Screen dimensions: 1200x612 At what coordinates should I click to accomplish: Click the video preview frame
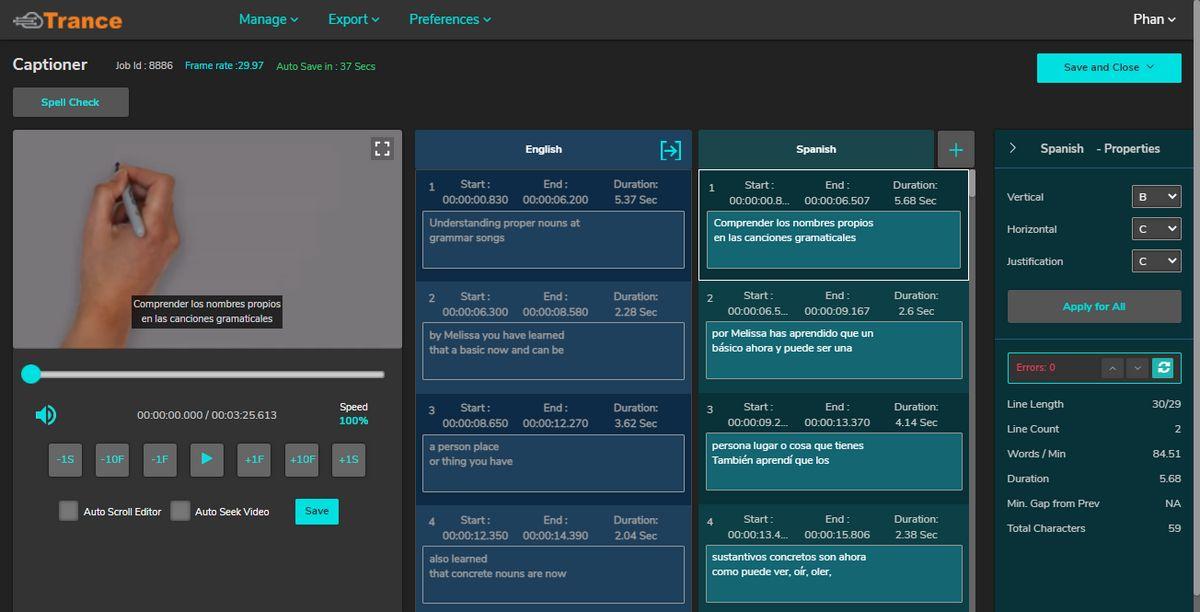click(207, 239)
